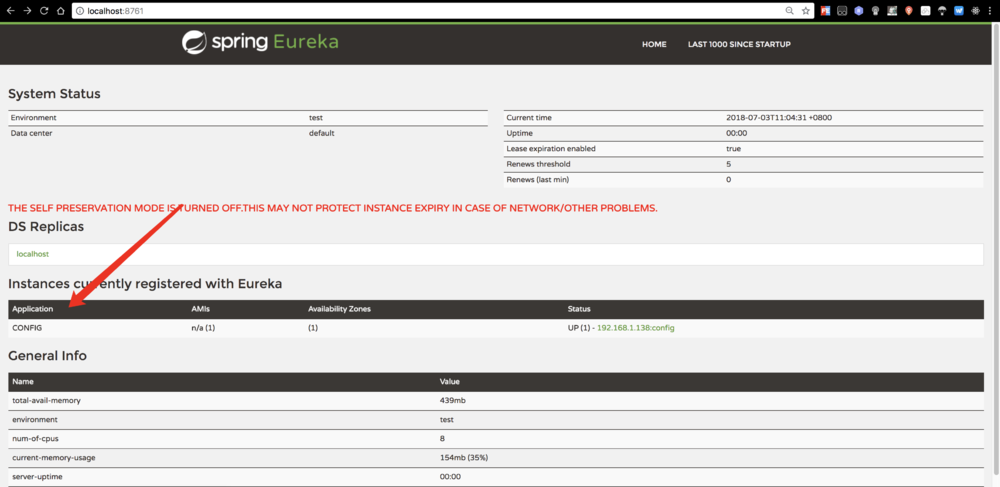The height and width of the screenshot is (487, 1000).
Task: Select the 2018-07-03T11:04:31 +0800 time value
Action: click(779, 118)
